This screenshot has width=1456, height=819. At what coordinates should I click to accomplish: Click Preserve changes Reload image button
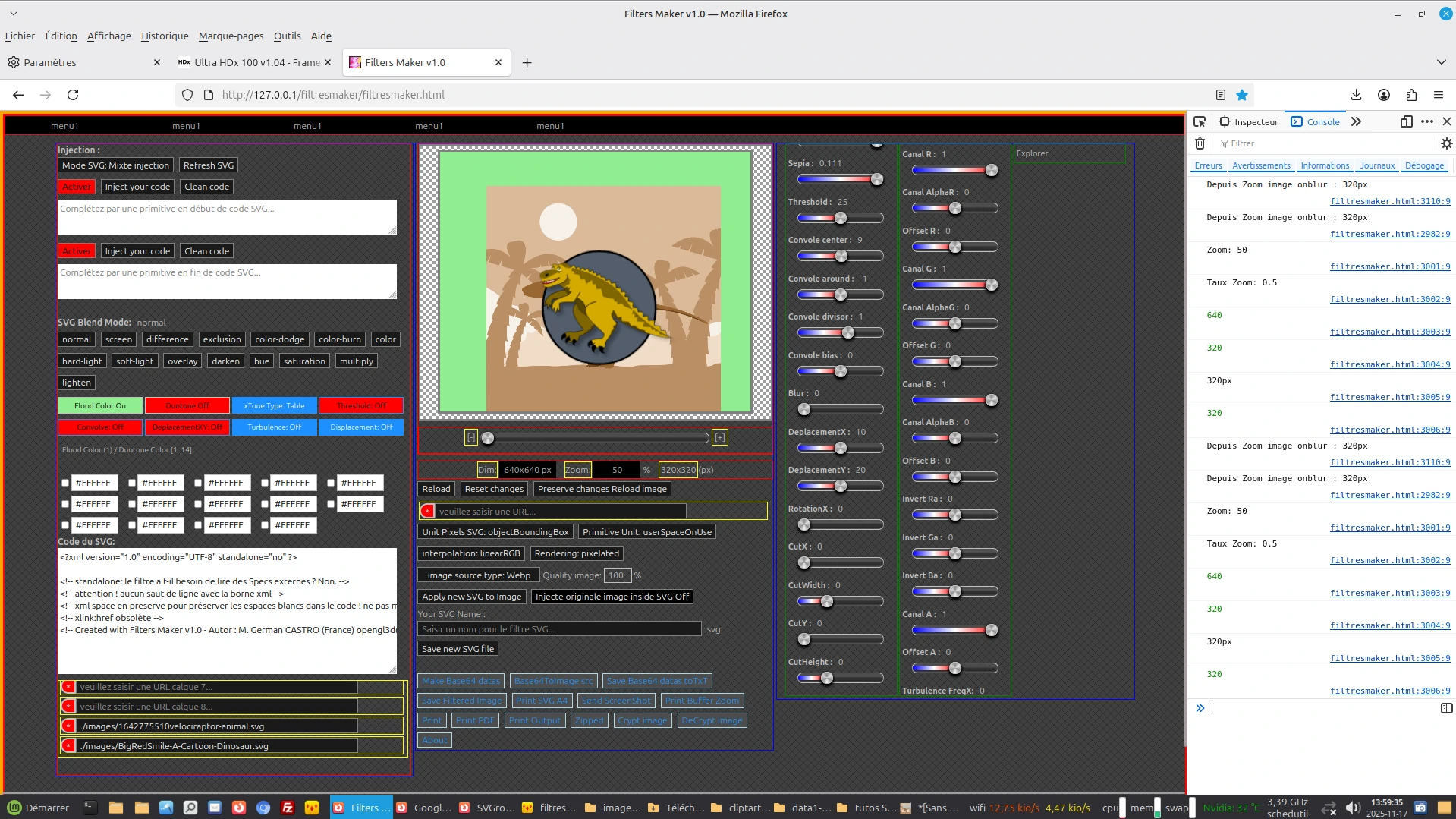click(x=602, y=489)
